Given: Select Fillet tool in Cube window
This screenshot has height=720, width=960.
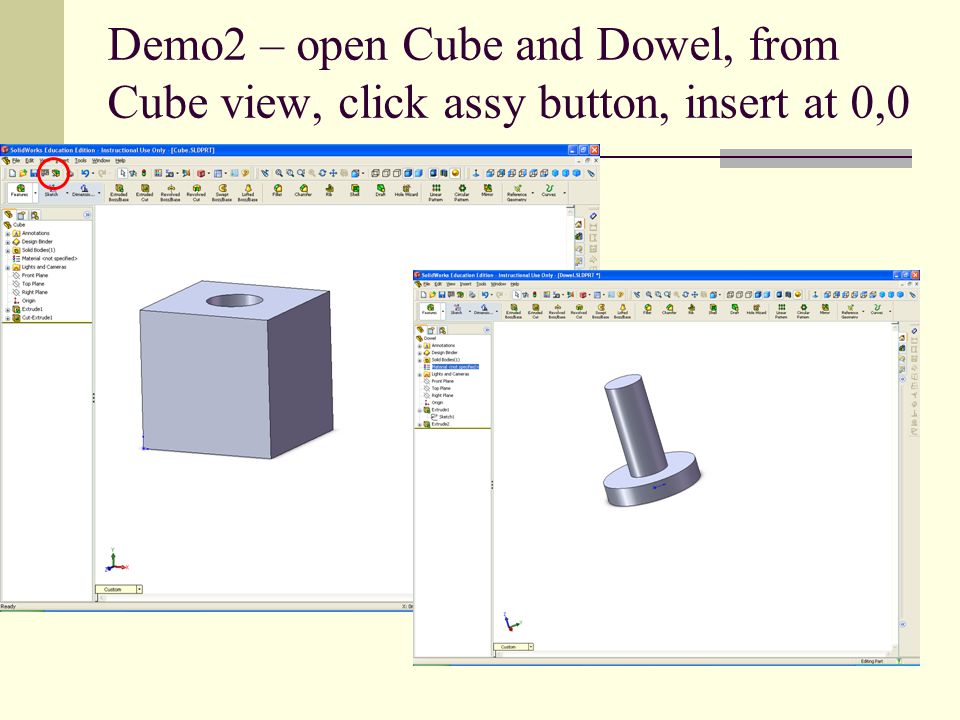Looking at the screenshot, I should click(x=277, y=190).
